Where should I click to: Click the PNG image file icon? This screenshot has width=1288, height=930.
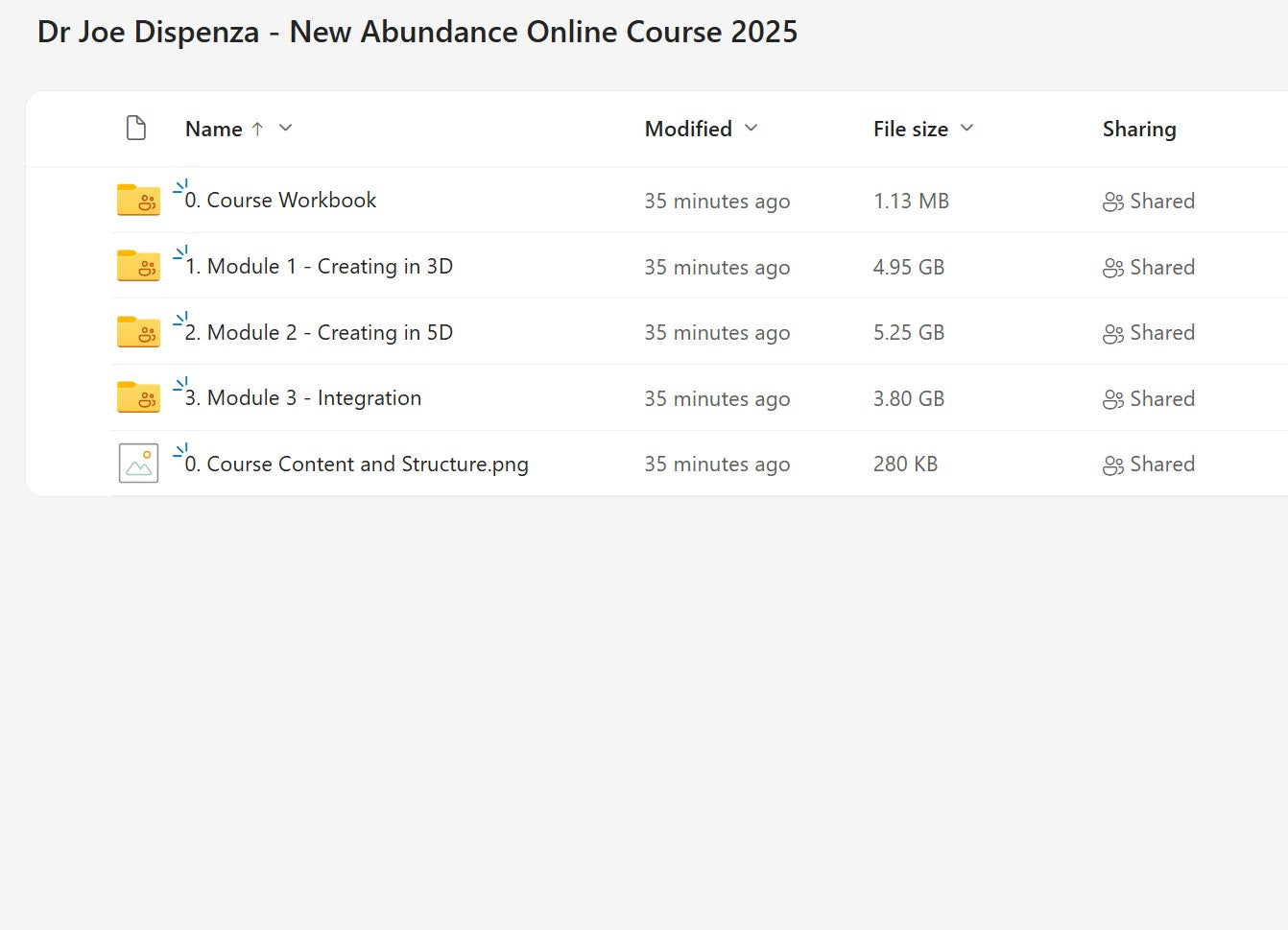138,464
